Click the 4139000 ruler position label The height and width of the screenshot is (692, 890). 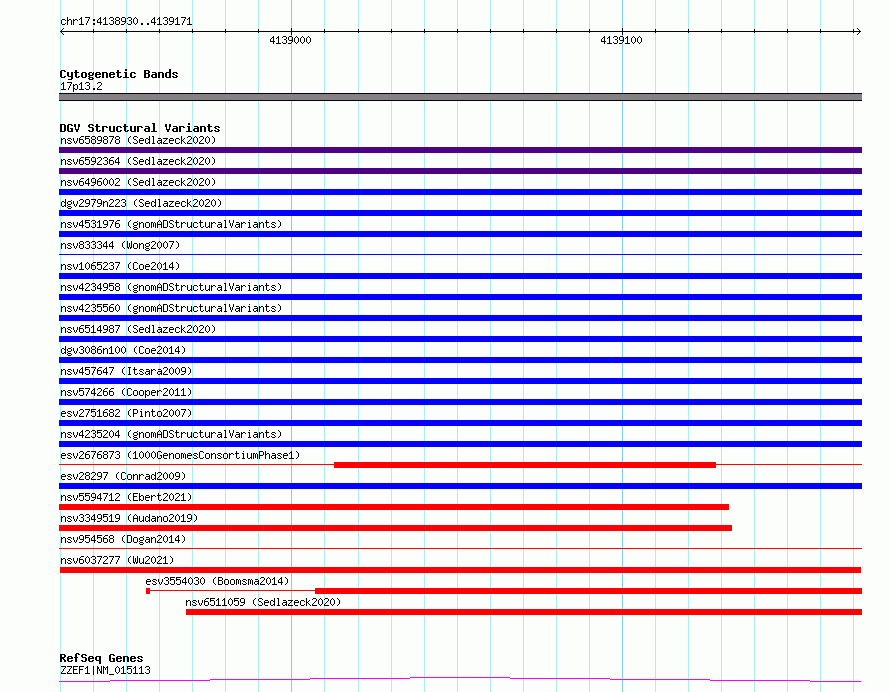[x=290, y=40]
